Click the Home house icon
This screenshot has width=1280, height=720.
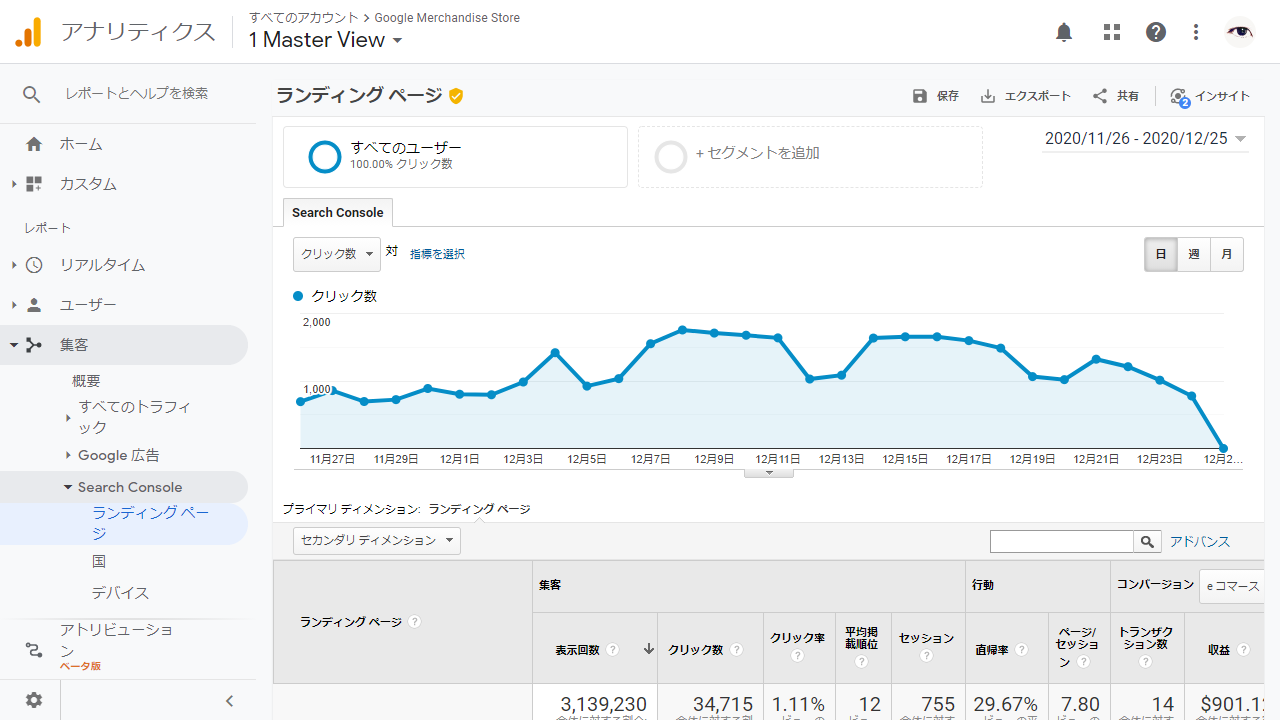point(34,144)
